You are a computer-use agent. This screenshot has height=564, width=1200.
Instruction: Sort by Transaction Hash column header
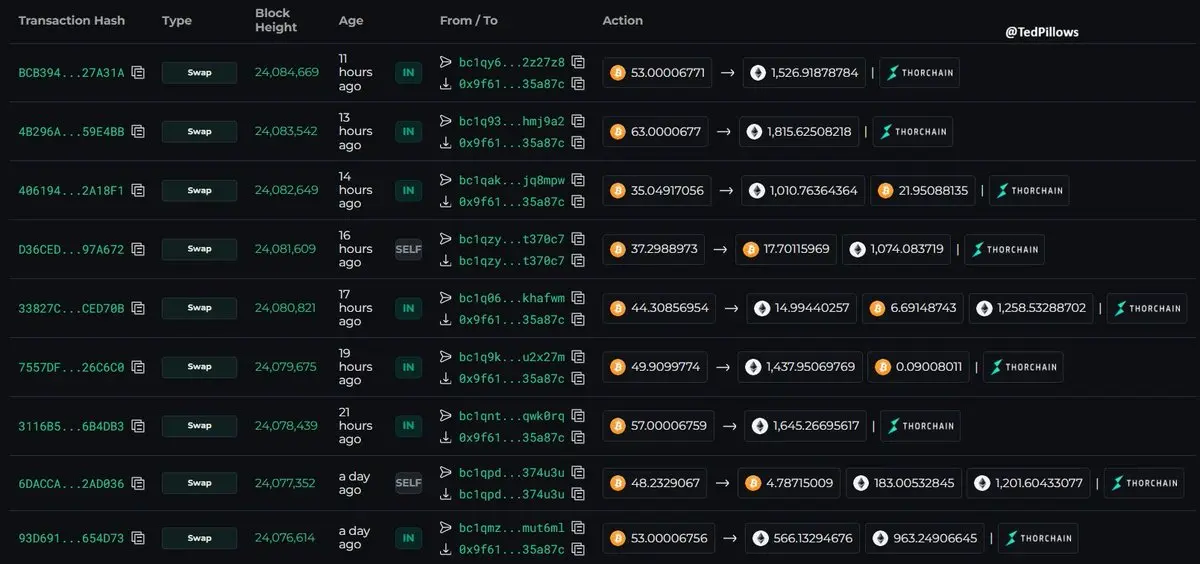[72, 21]
